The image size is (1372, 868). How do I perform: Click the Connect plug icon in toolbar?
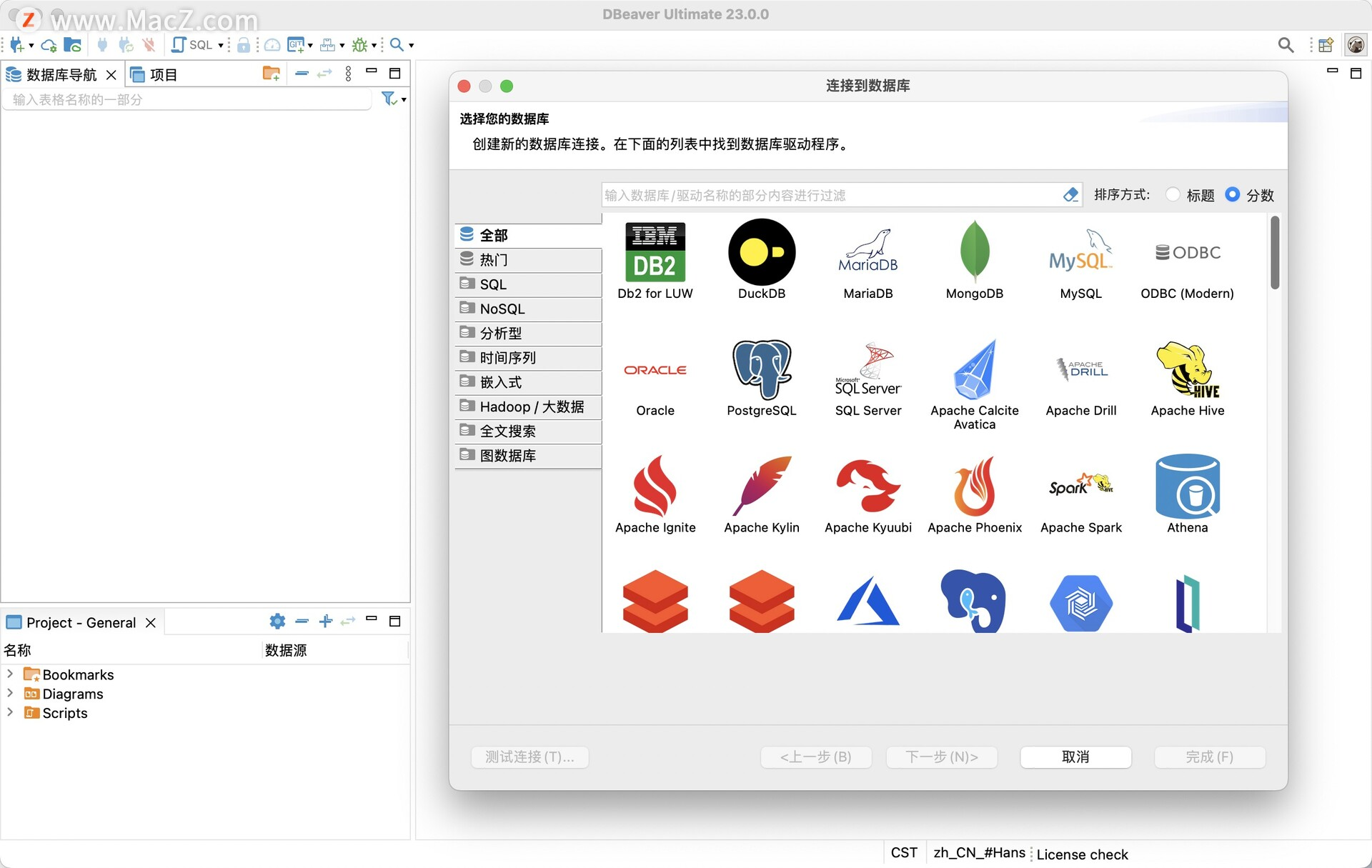[102, 45]
